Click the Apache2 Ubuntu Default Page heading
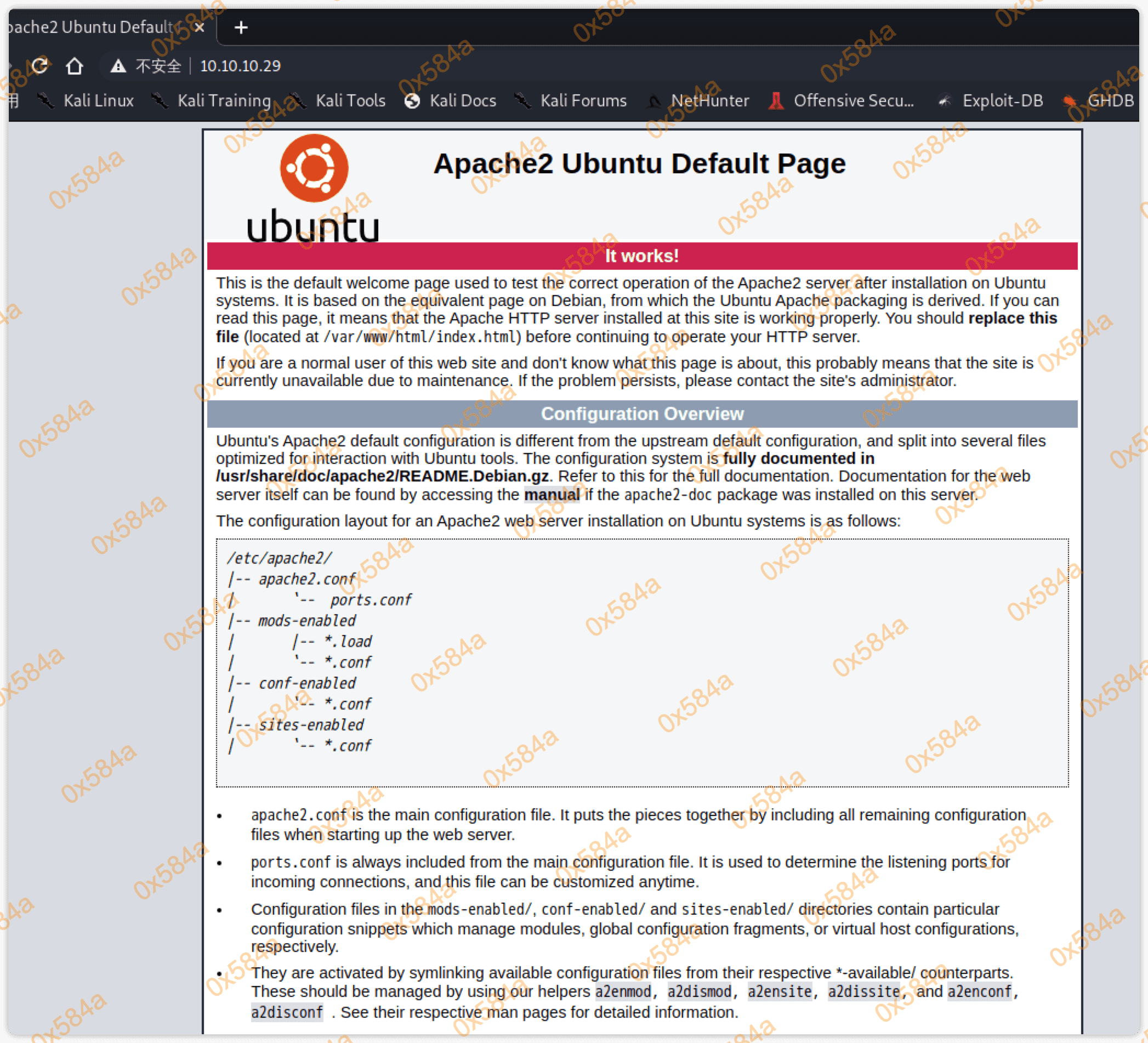 coord(639,164)
